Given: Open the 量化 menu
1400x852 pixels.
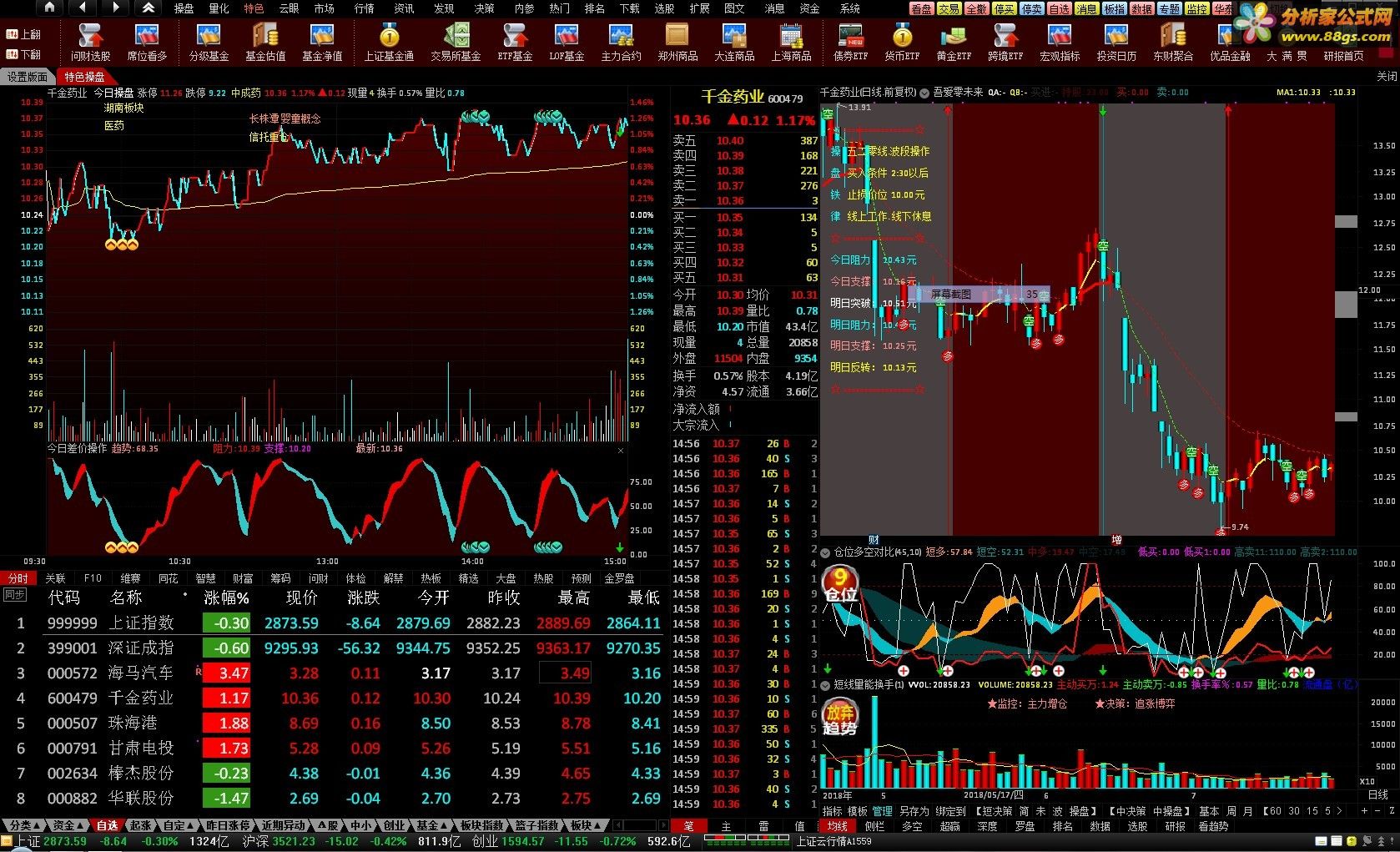Looking at the screenshot, I should tap(219, 8).
